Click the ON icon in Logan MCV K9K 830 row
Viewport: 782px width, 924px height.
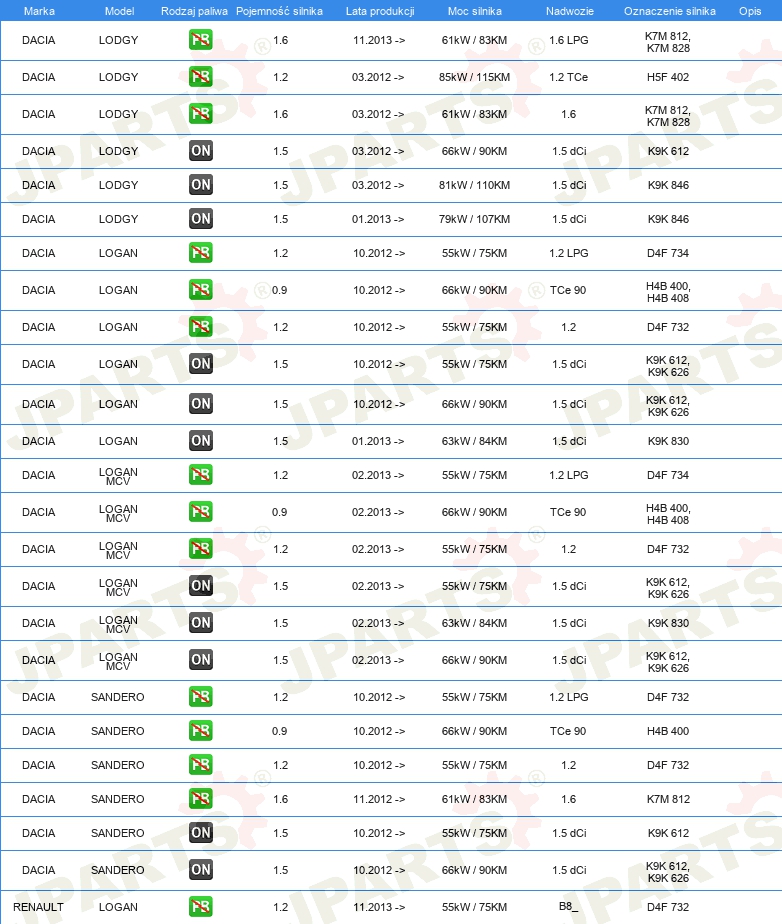[x=200, y=623]
